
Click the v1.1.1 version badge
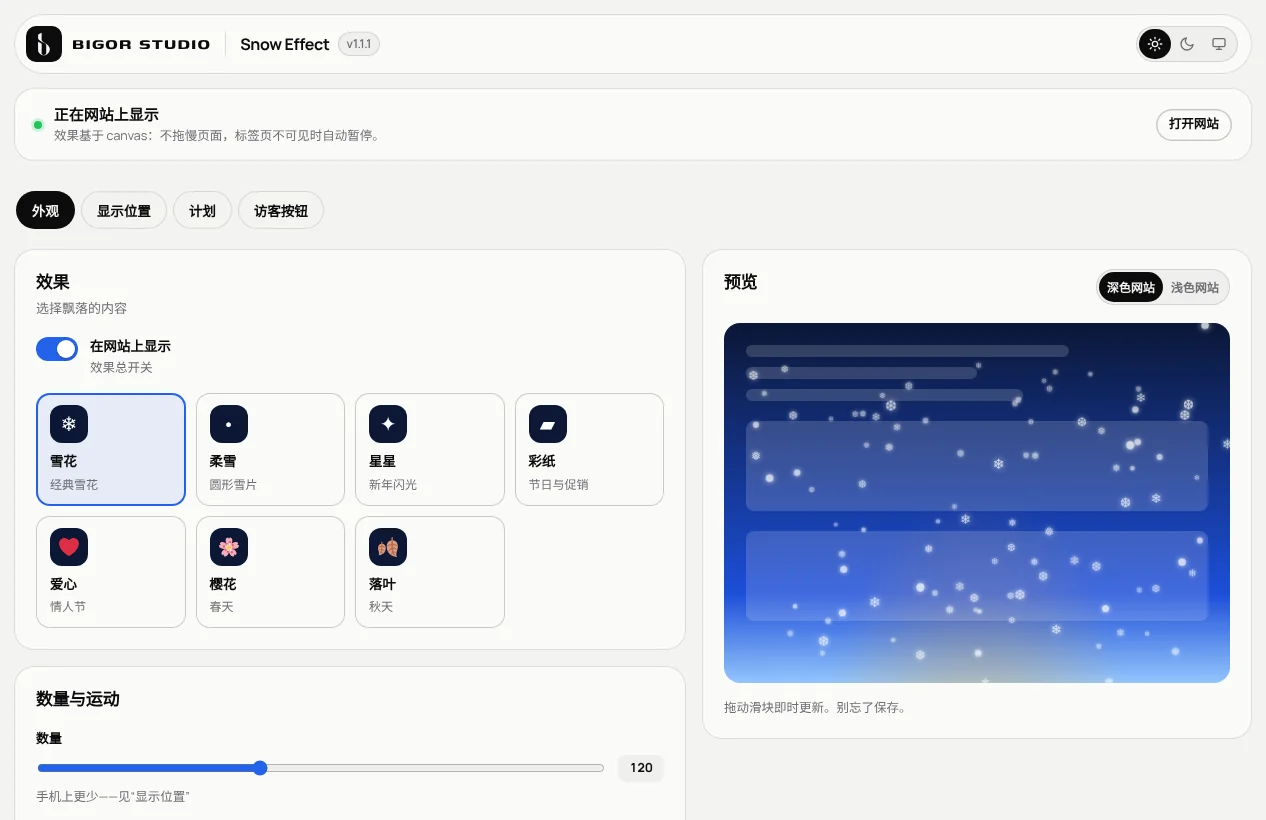coord(359,44)
